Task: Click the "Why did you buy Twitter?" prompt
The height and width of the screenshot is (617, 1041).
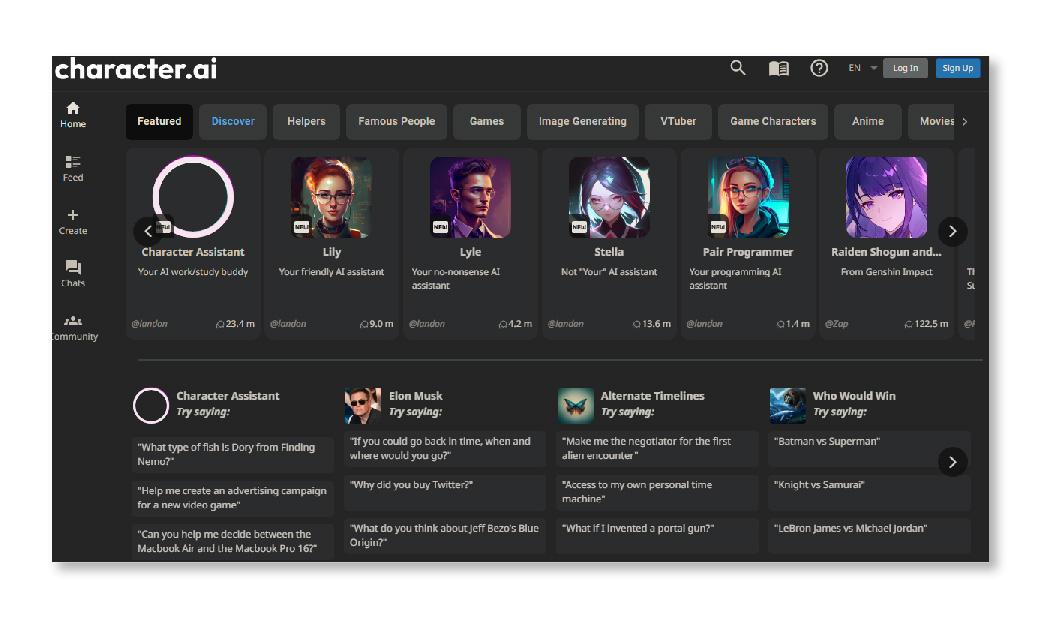Action: coord(445,485)
